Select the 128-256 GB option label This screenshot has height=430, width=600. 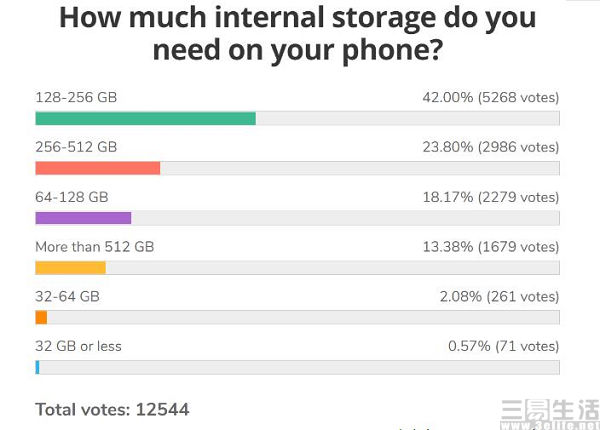click(76, 97)
